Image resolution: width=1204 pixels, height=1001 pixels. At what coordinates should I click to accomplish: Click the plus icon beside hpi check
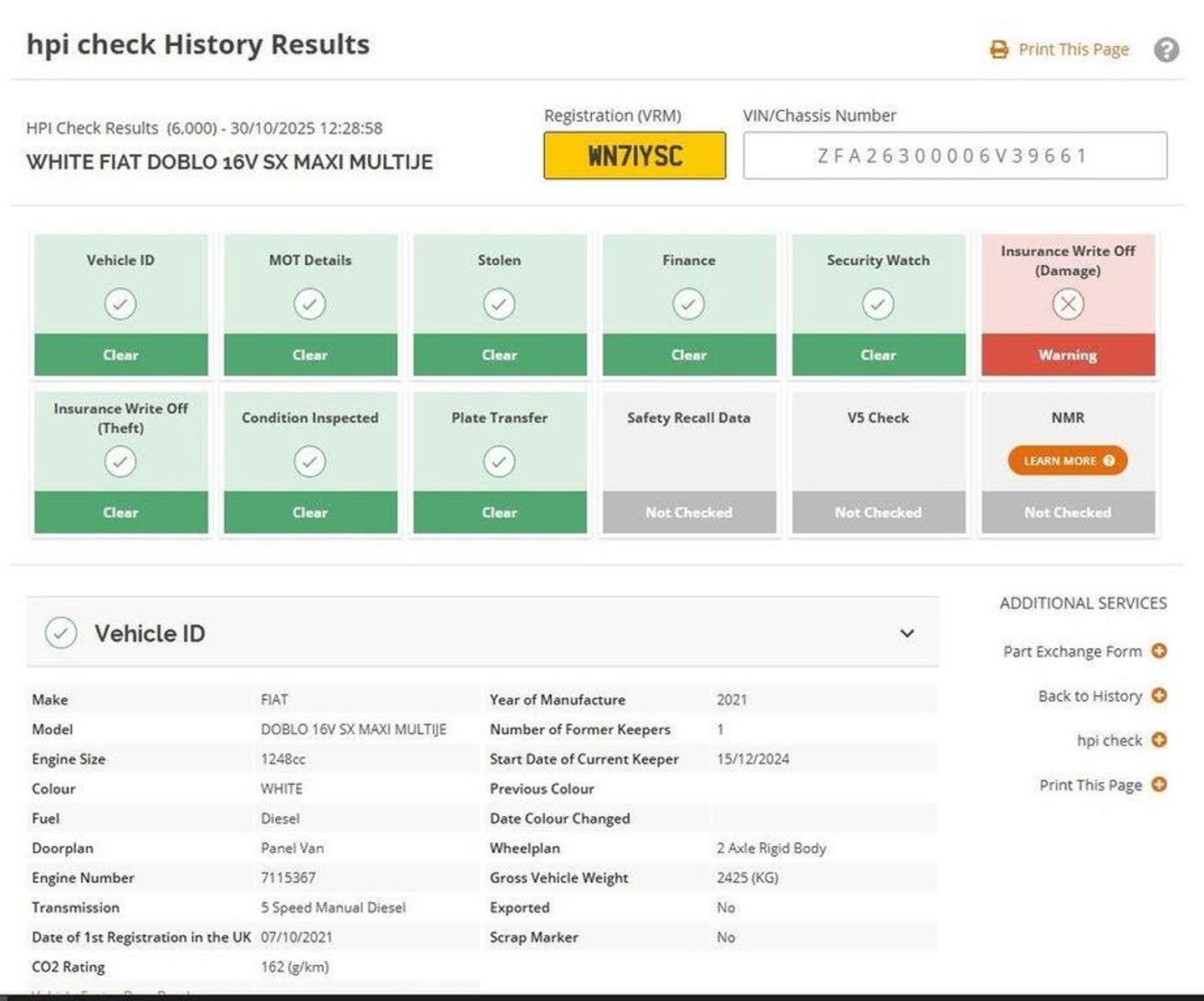(1159, 739)
